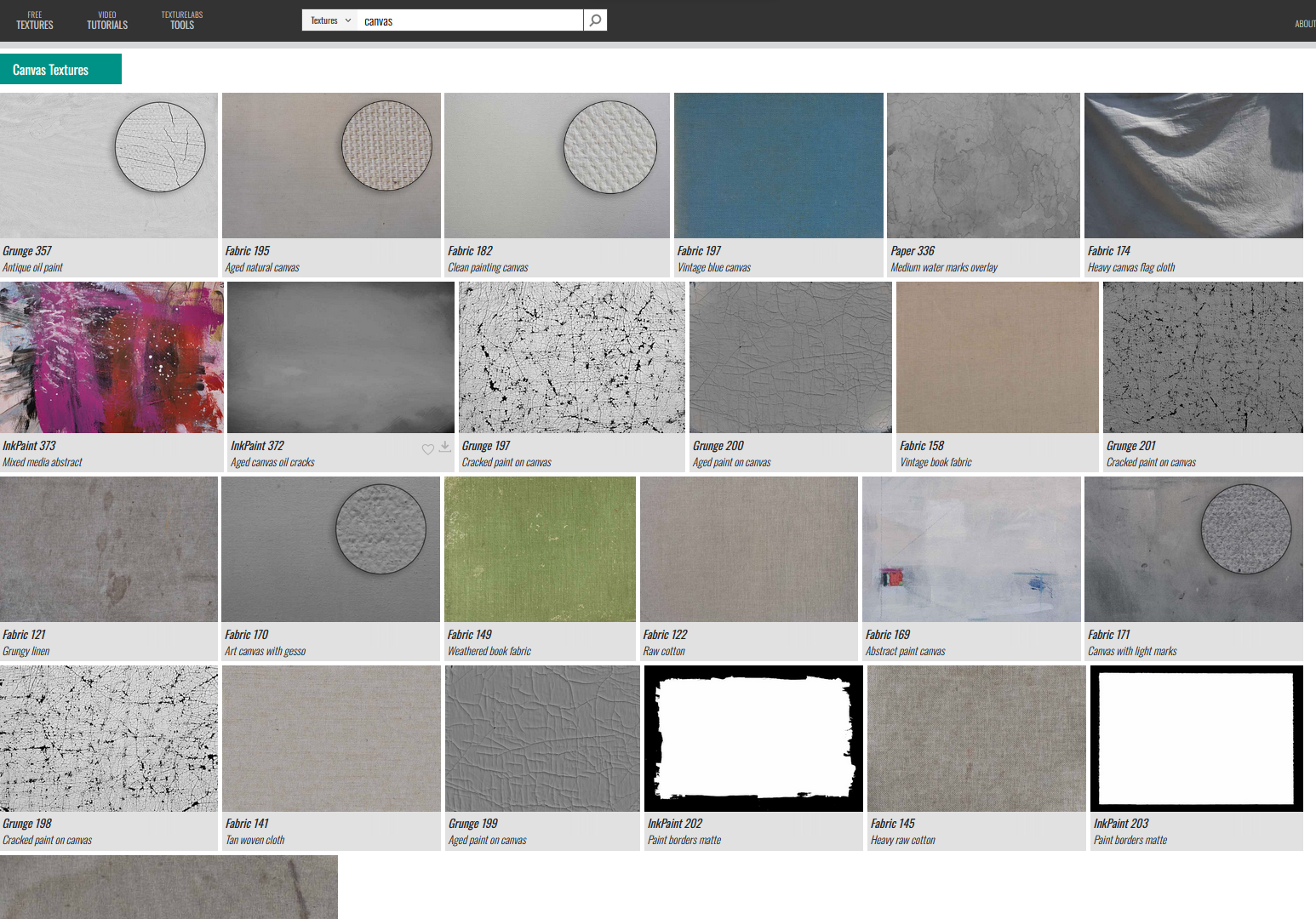
Task: Click the InkPaint 202 title link
Action: coord(675,824)
